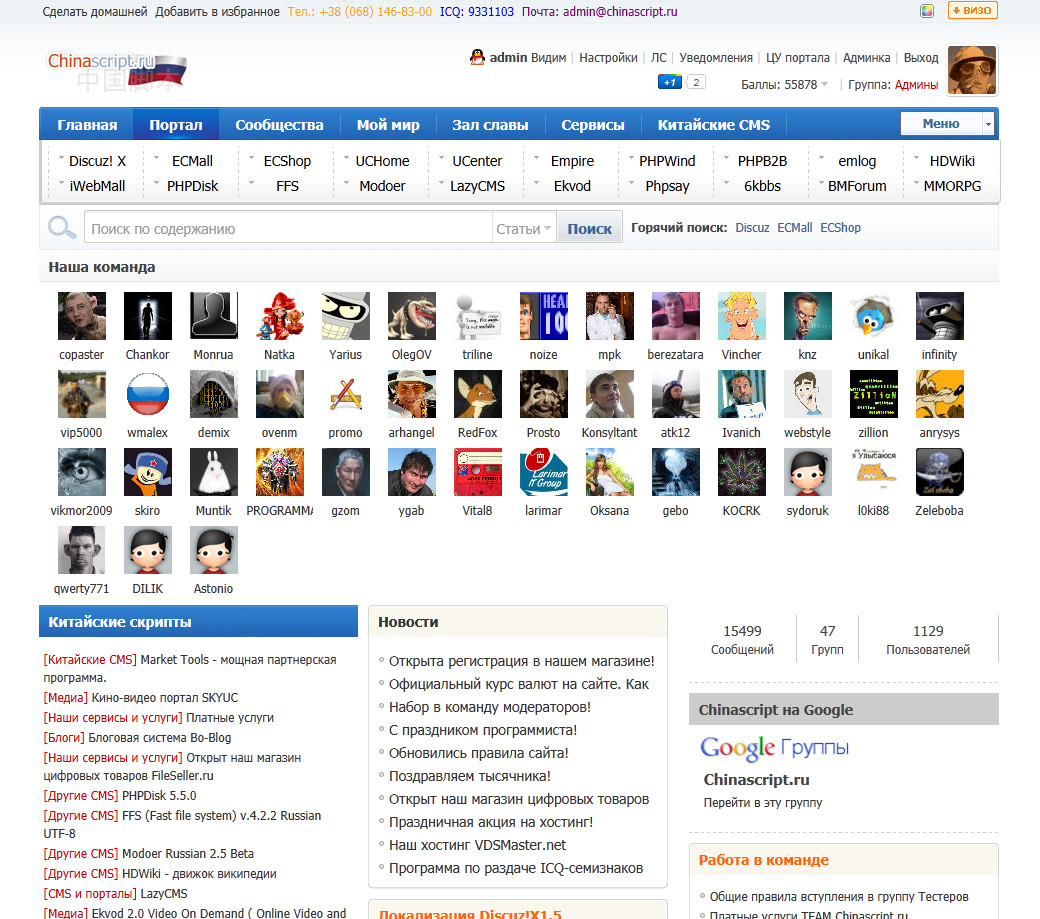Open the PHPDisk 5.5.0 article link

tap(159, 795)
